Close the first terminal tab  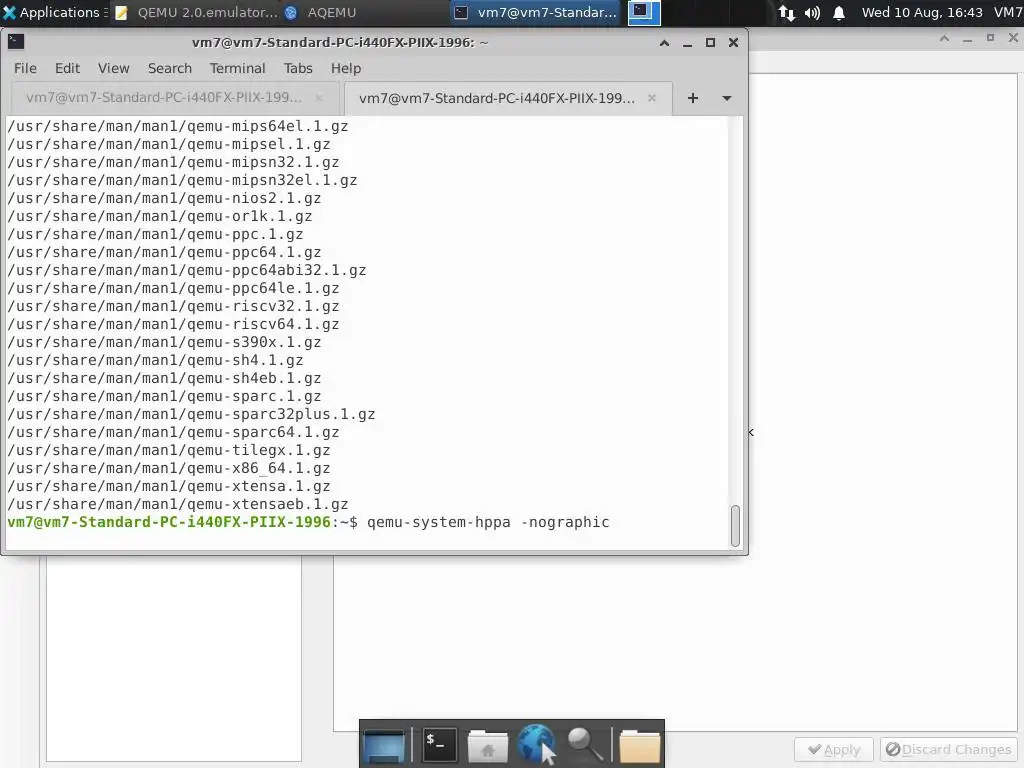tap(319, 97)
